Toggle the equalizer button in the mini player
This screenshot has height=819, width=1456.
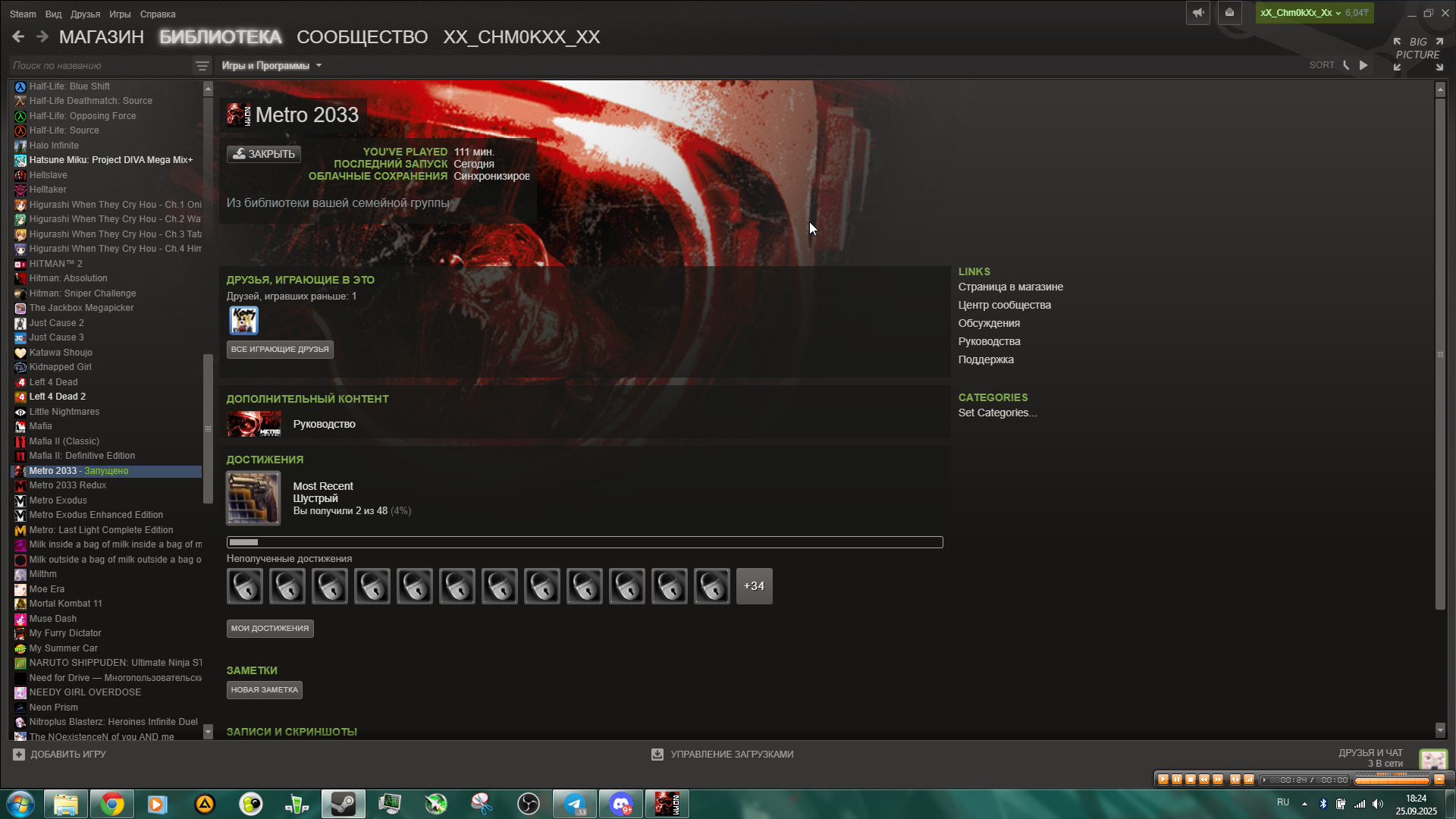[1248, 780]
